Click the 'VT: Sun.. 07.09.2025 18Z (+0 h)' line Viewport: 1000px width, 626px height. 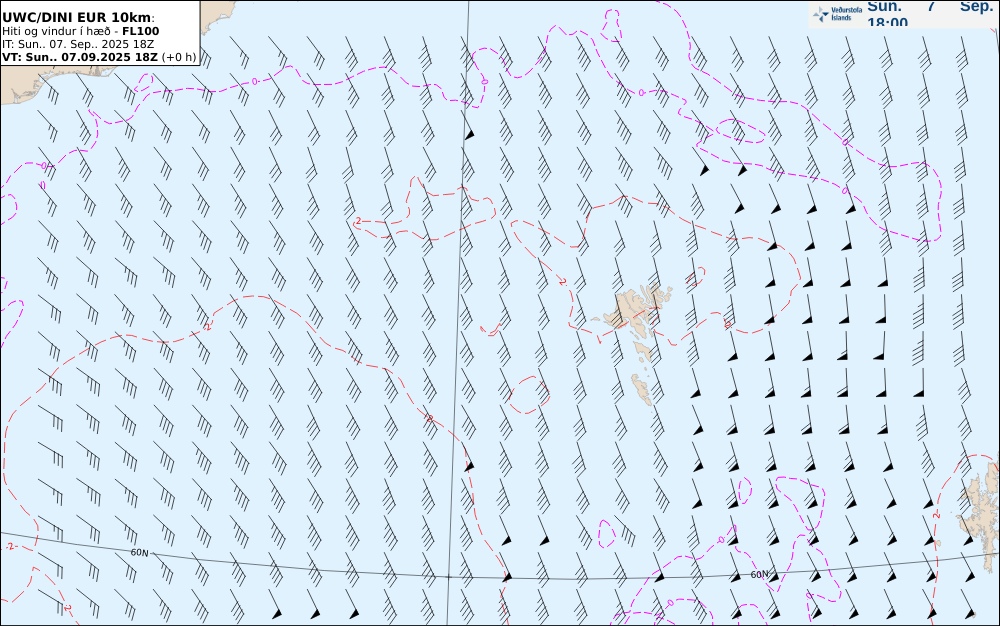99,57
